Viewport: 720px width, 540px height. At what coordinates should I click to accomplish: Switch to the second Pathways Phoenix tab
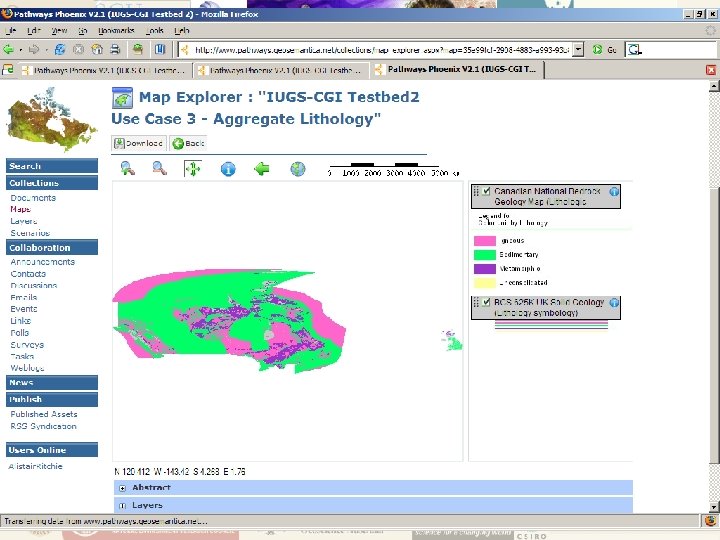[278, 70]
